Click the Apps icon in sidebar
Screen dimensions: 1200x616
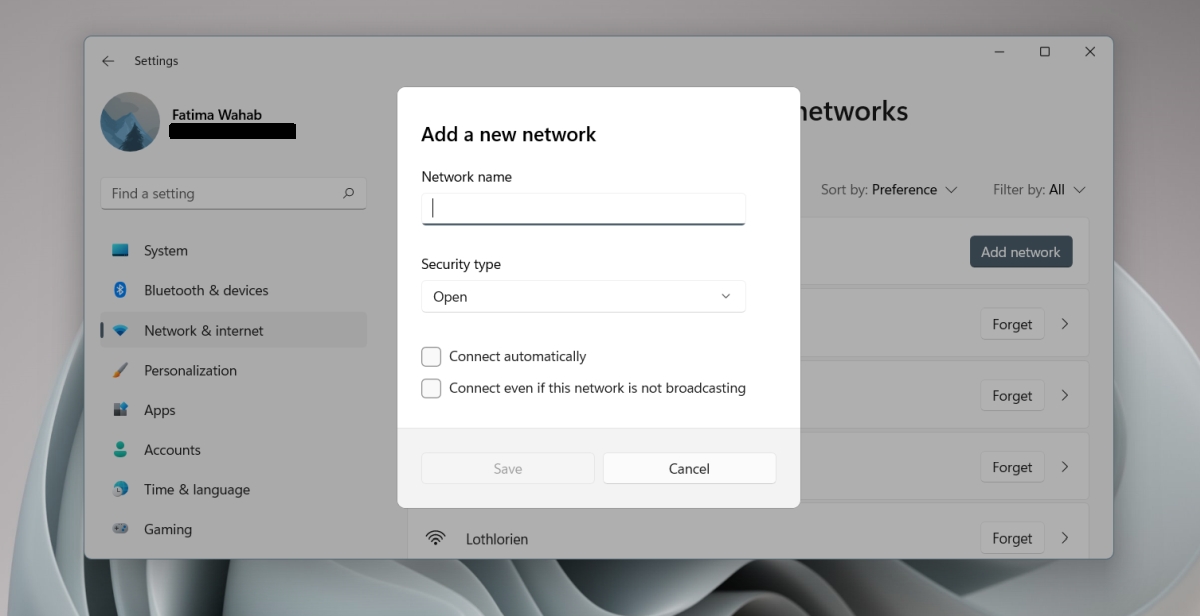coord(120,410)
